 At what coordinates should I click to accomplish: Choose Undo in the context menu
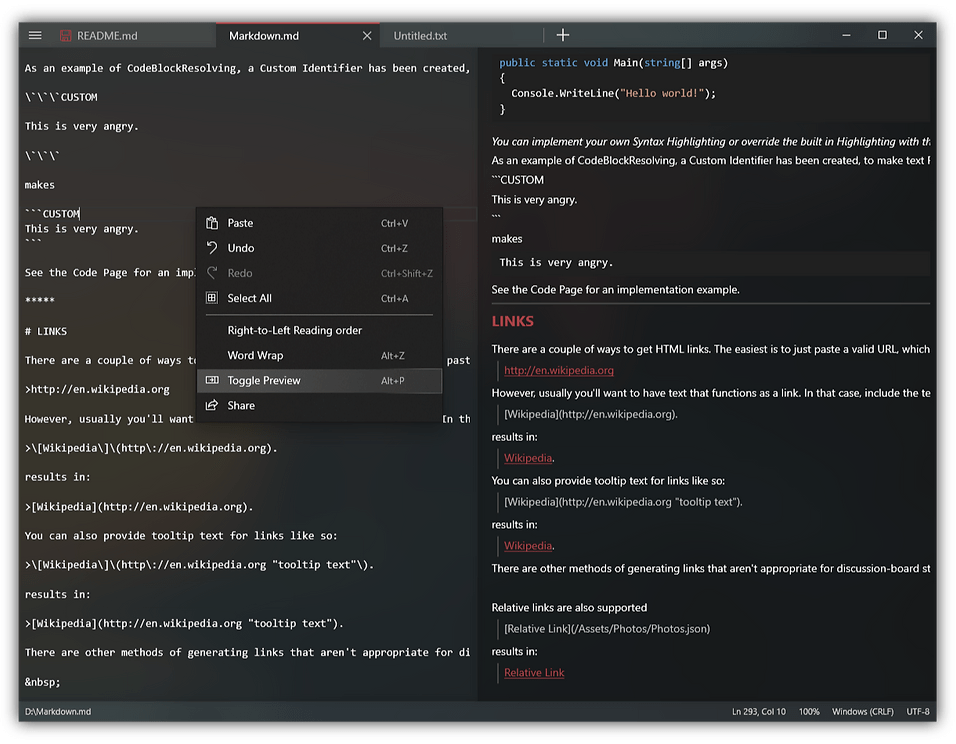tap(319, 248)
